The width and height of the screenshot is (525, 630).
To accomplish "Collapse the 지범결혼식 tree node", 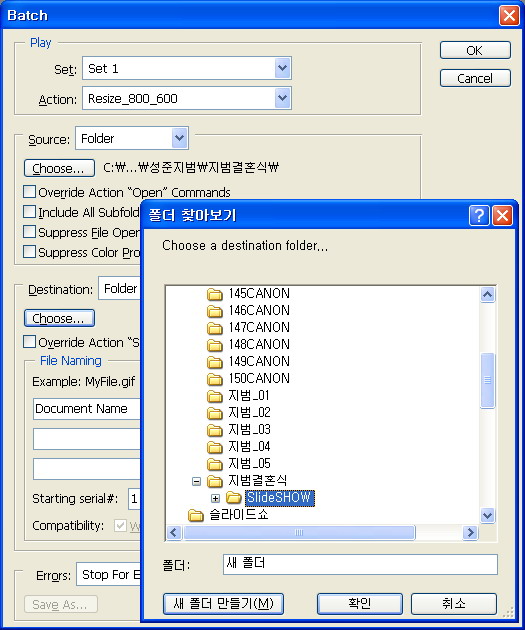I will click(196, 481).
